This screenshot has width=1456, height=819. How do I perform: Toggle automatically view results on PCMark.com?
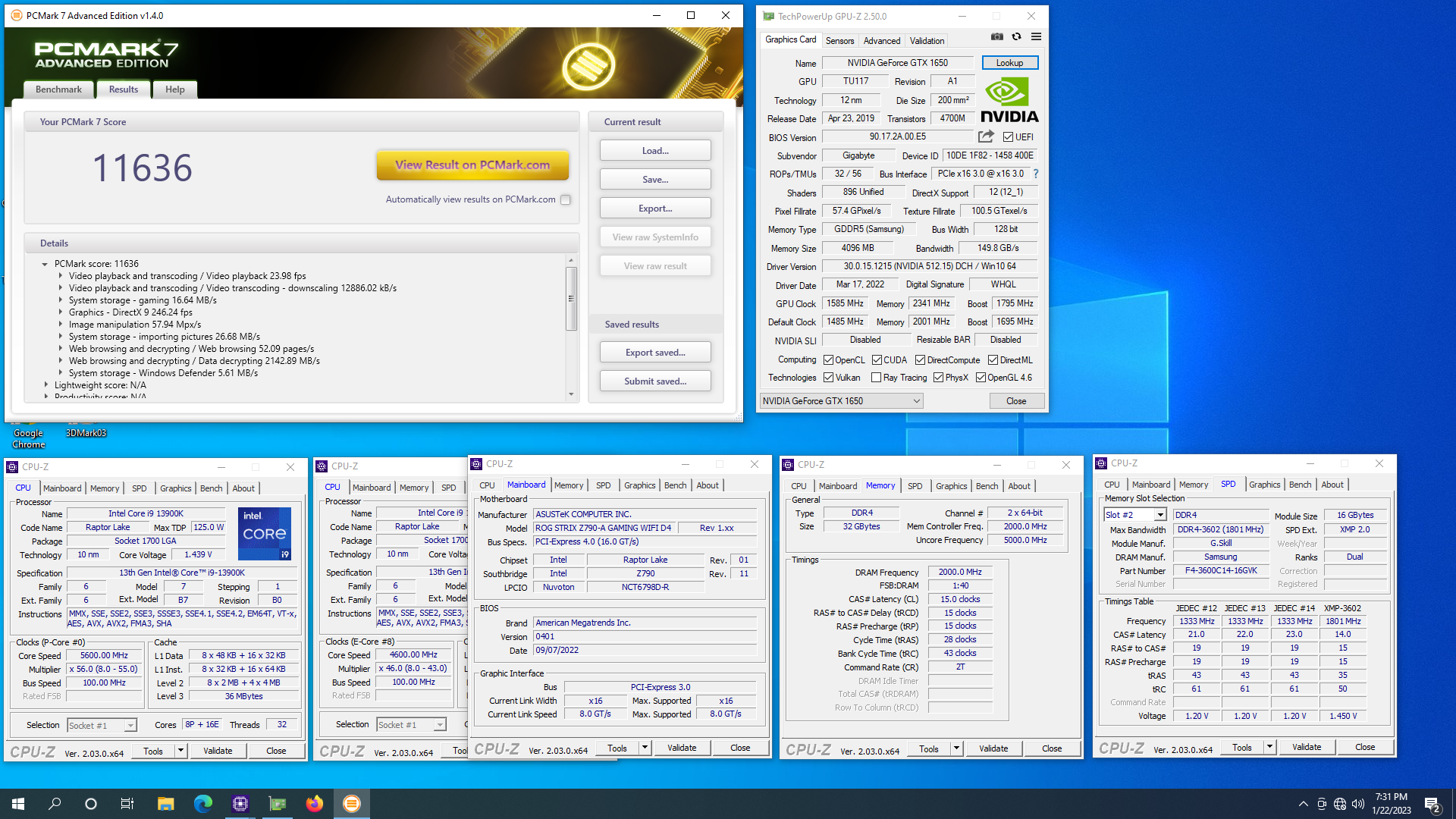click(x=566, y=200)
